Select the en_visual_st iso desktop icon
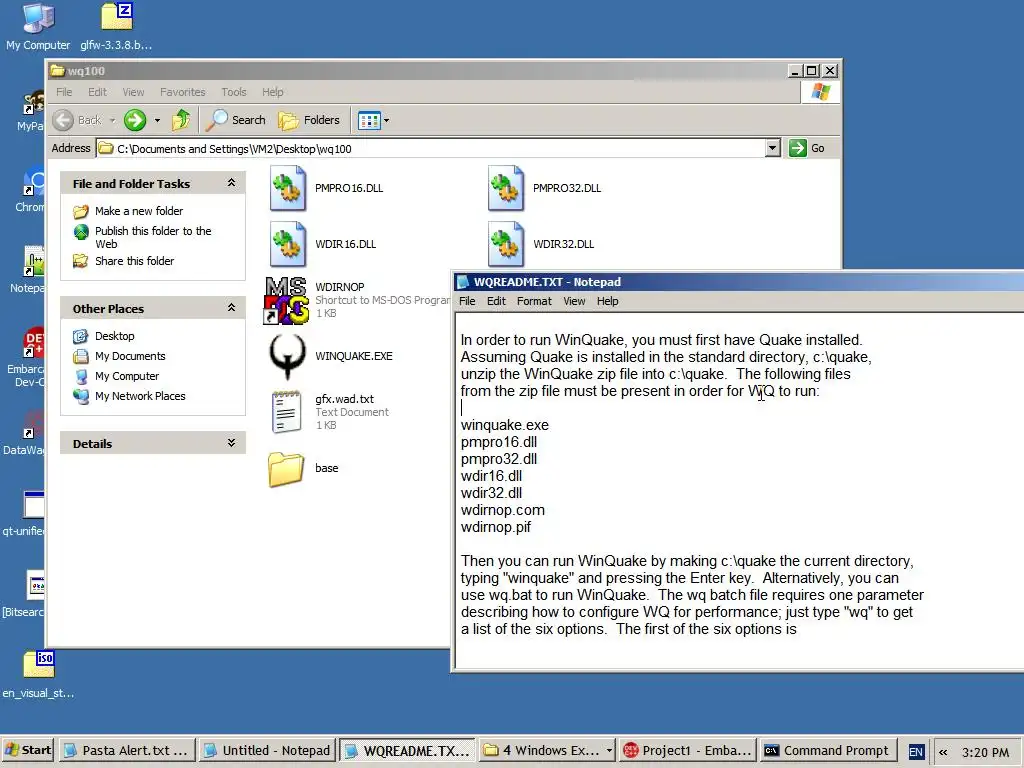The height and width of the screenshot is (768, 1024). [38, 675]
